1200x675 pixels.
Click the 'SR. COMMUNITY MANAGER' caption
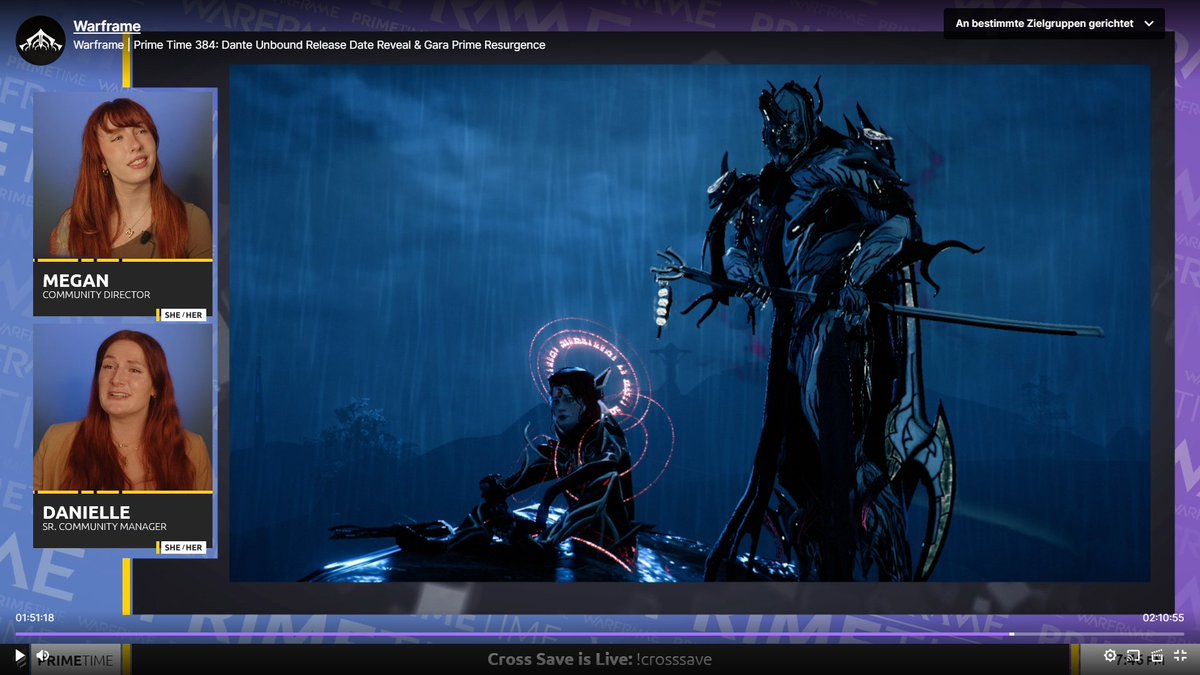105,527
